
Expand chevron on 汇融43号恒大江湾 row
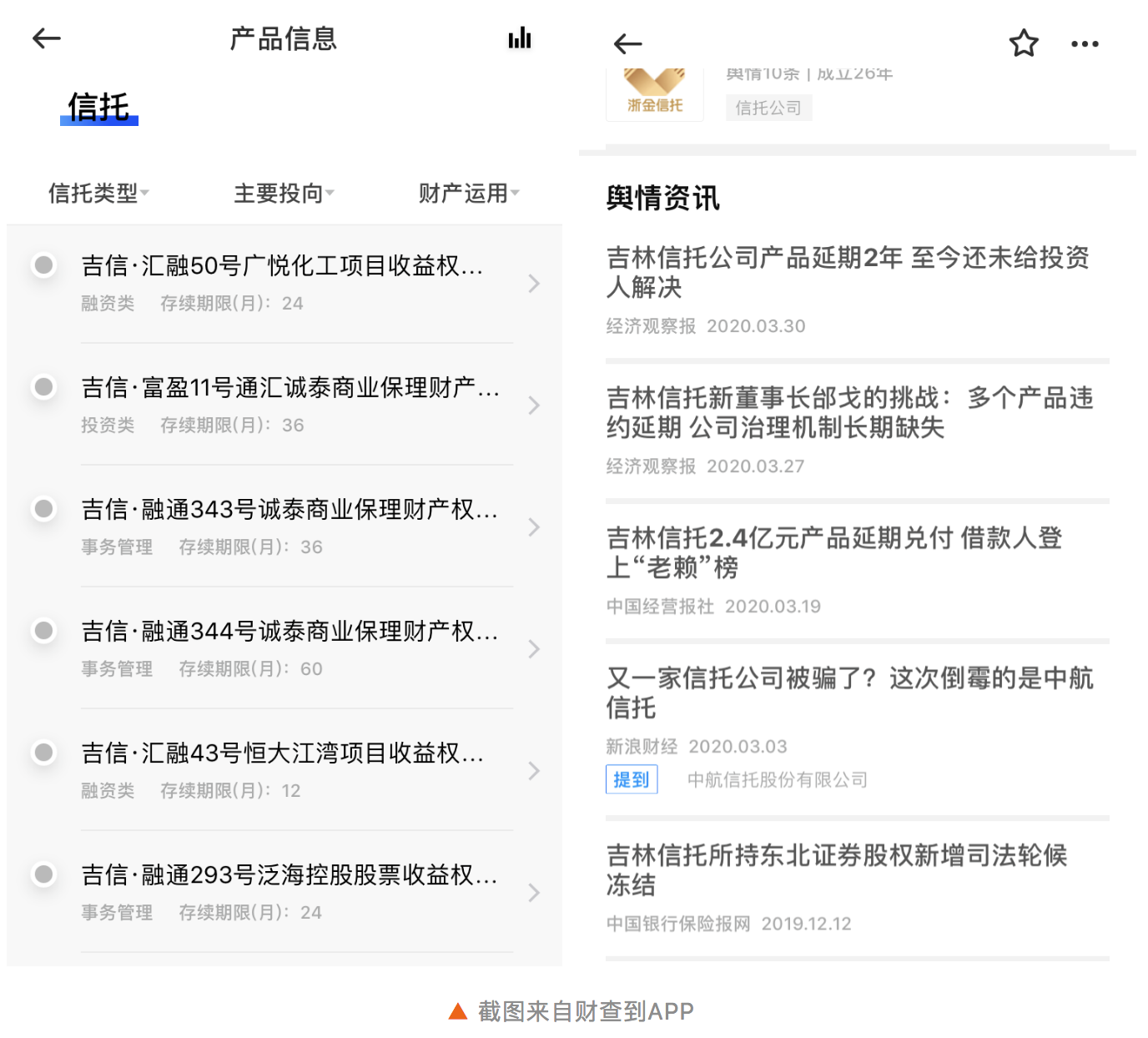click(534, 771)
